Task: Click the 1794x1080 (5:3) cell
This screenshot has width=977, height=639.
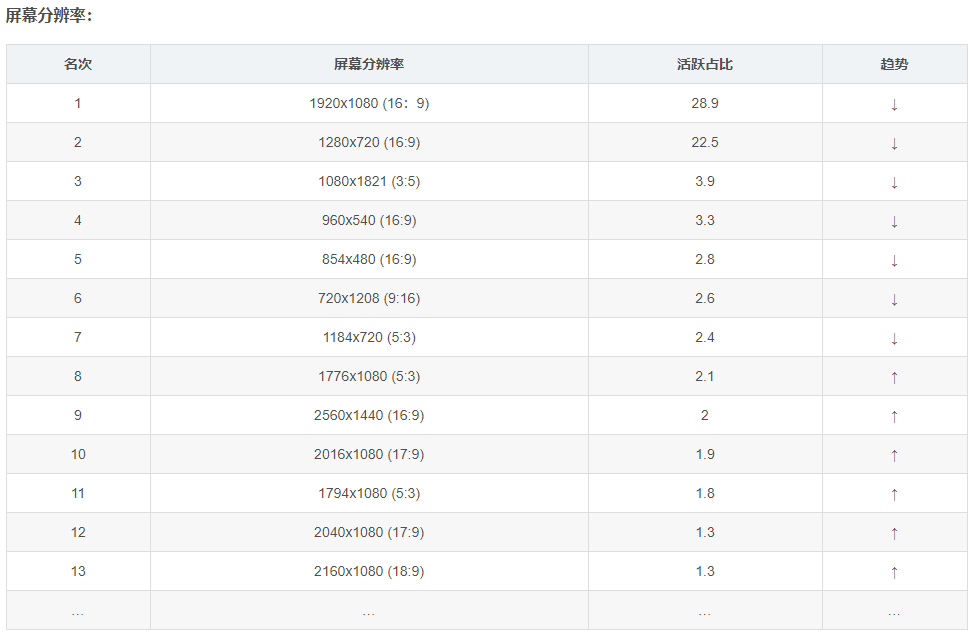Action: tap(369, 493)
